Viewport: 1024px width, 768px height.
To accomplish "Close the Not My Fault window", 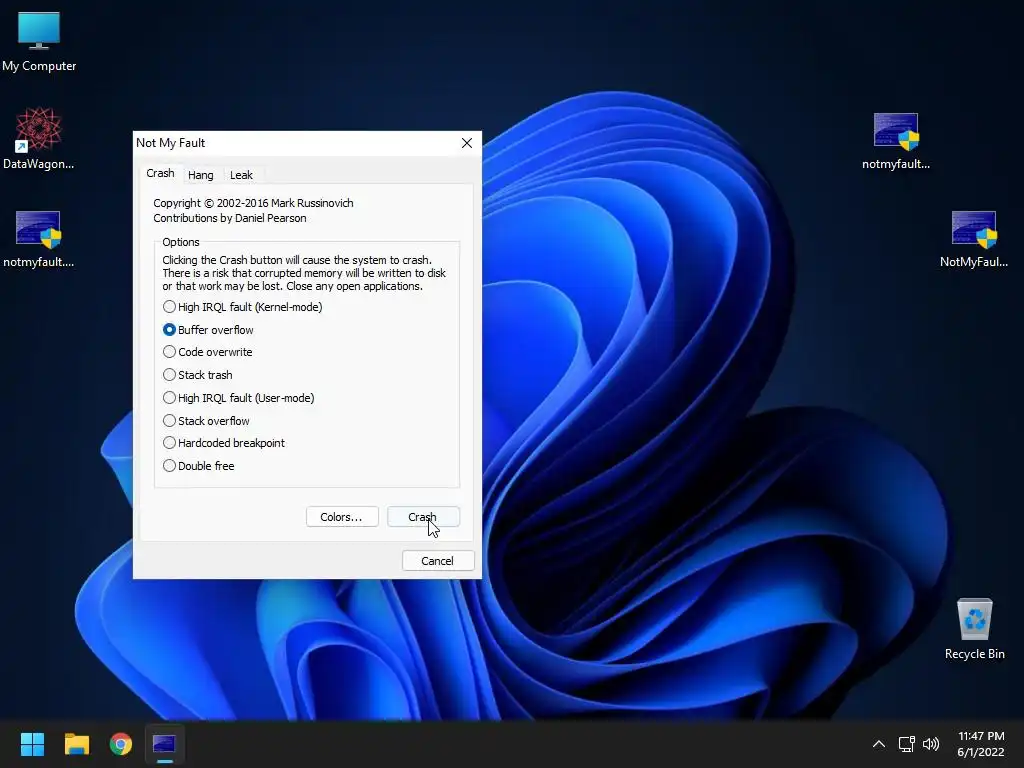I will (x=466, y=143).
